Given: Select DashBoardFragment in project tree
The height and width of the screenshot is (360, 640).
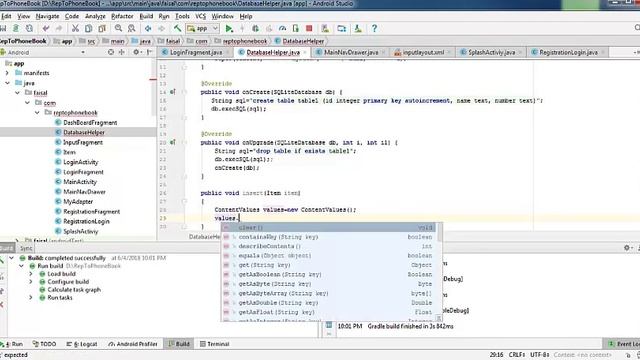Looking at the screenshot, I should [90, 122].
